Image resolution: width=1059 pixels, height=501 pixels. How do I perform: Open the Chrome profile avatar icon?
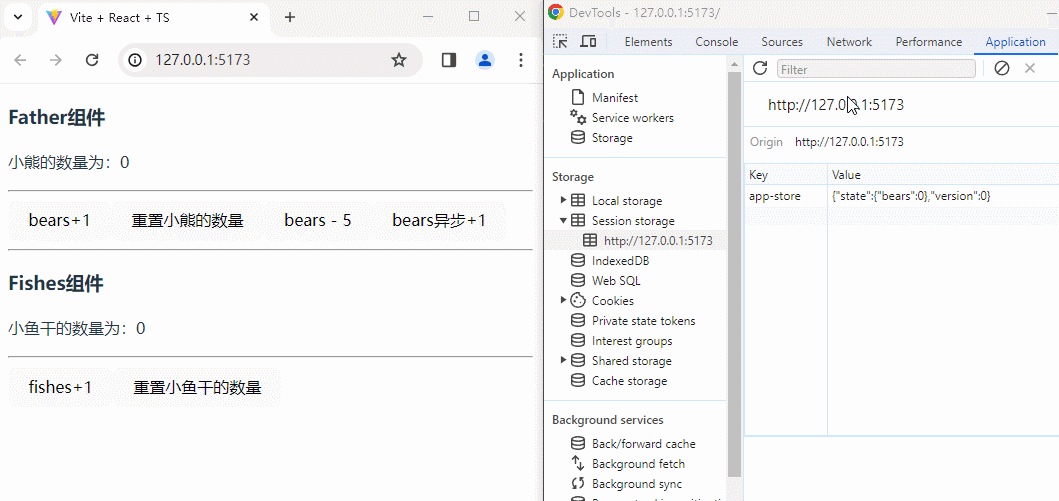[x=485, y=60]
